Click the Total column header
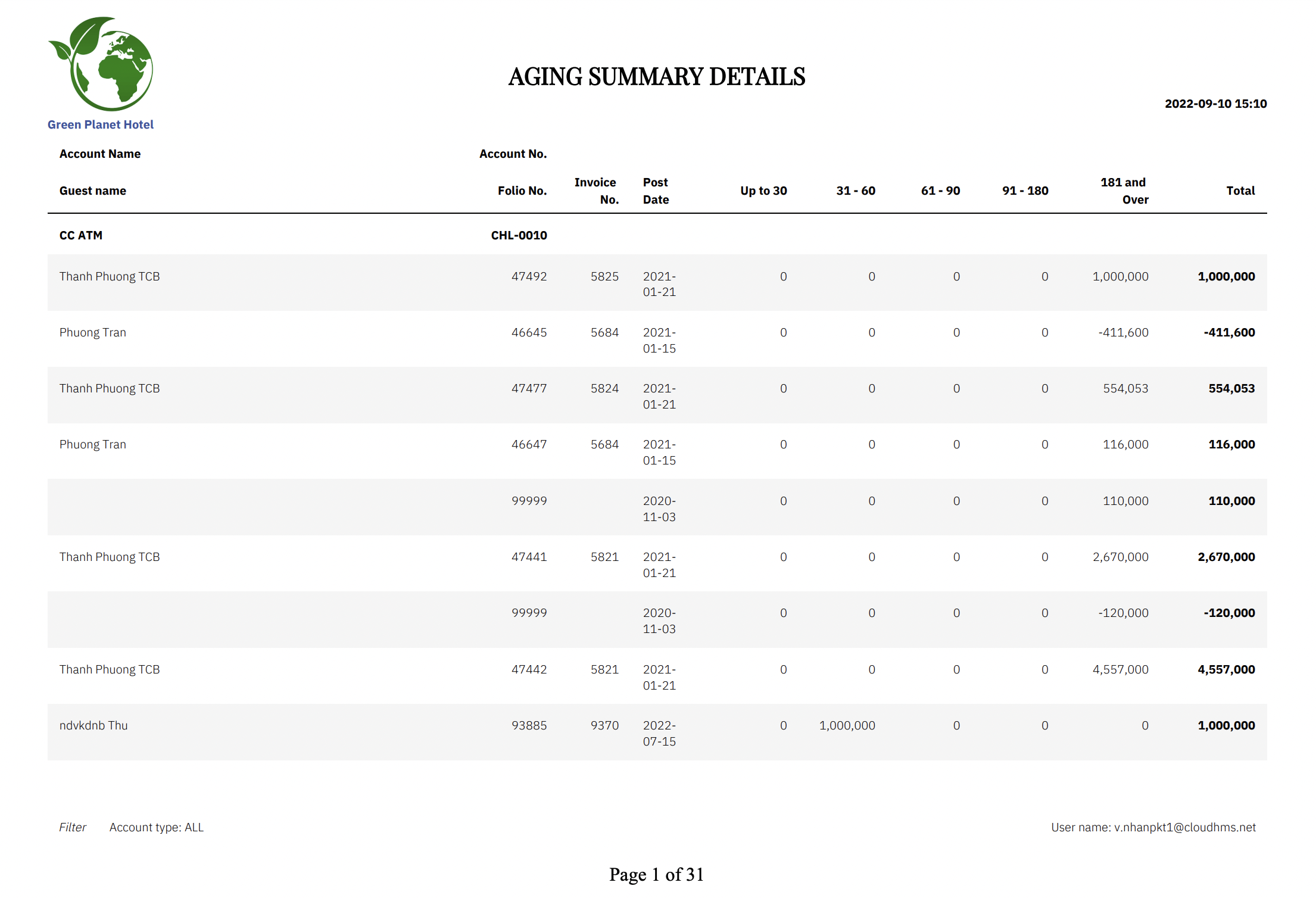 [1240, 191]
